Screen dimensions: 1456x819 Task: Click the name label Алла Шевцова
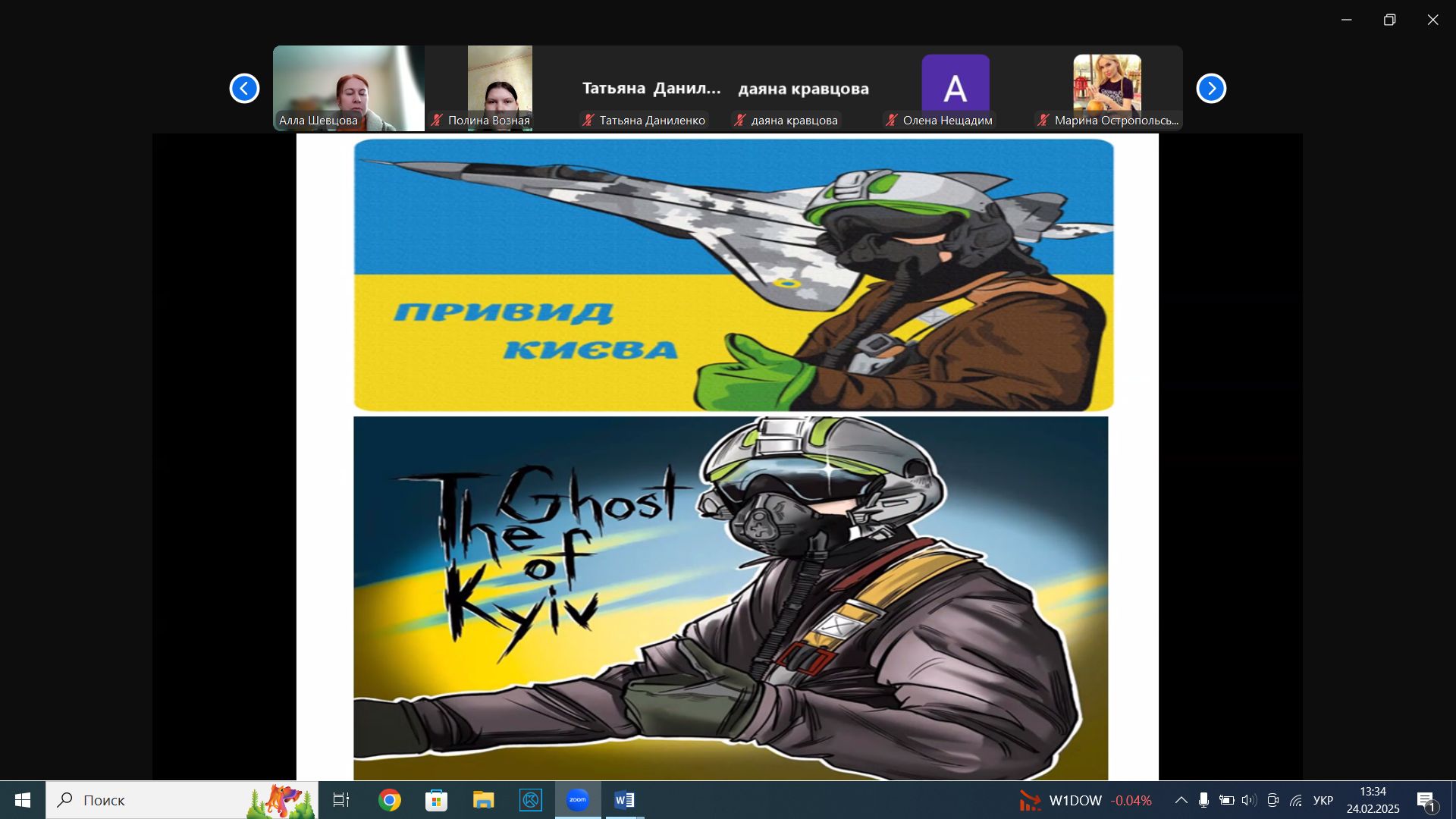[318, 120]
